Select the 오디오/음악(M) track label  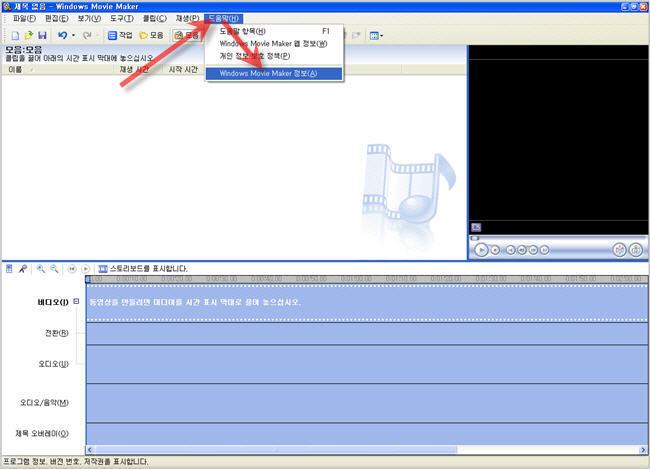(44, 403)
